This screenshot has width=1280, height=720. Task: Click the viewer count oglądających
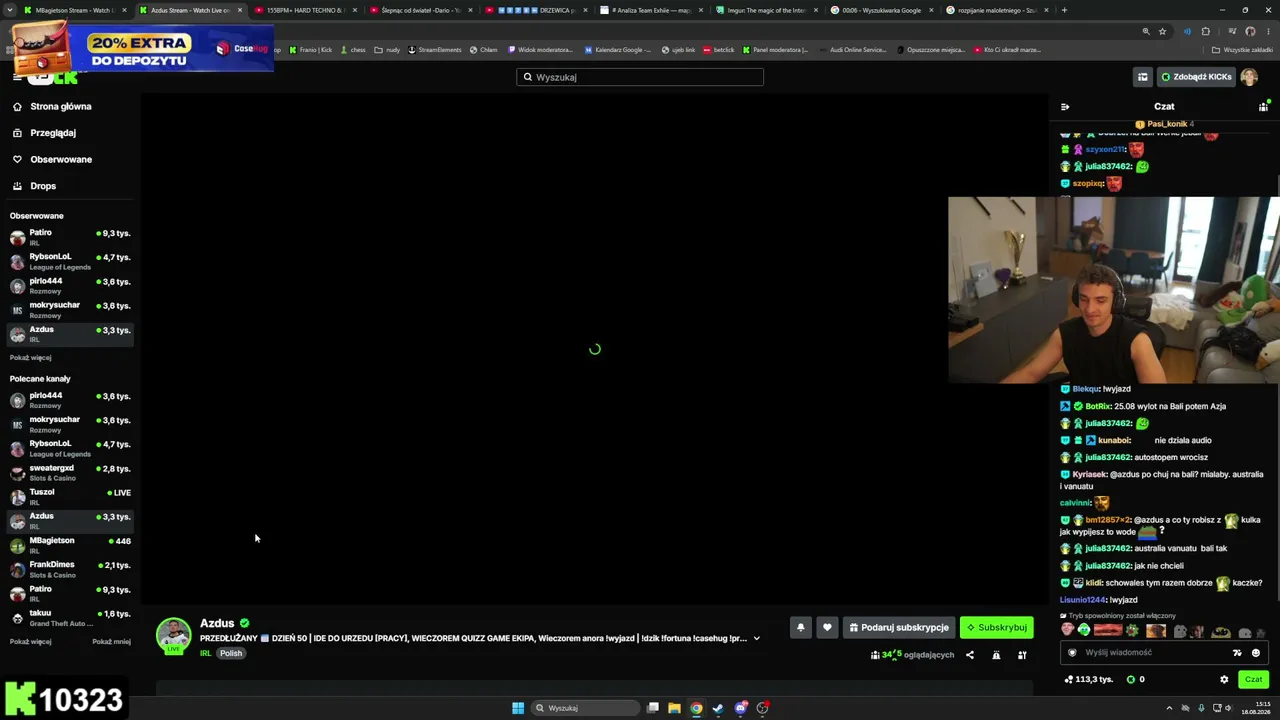pyautogui.click(x=912, y=655)
